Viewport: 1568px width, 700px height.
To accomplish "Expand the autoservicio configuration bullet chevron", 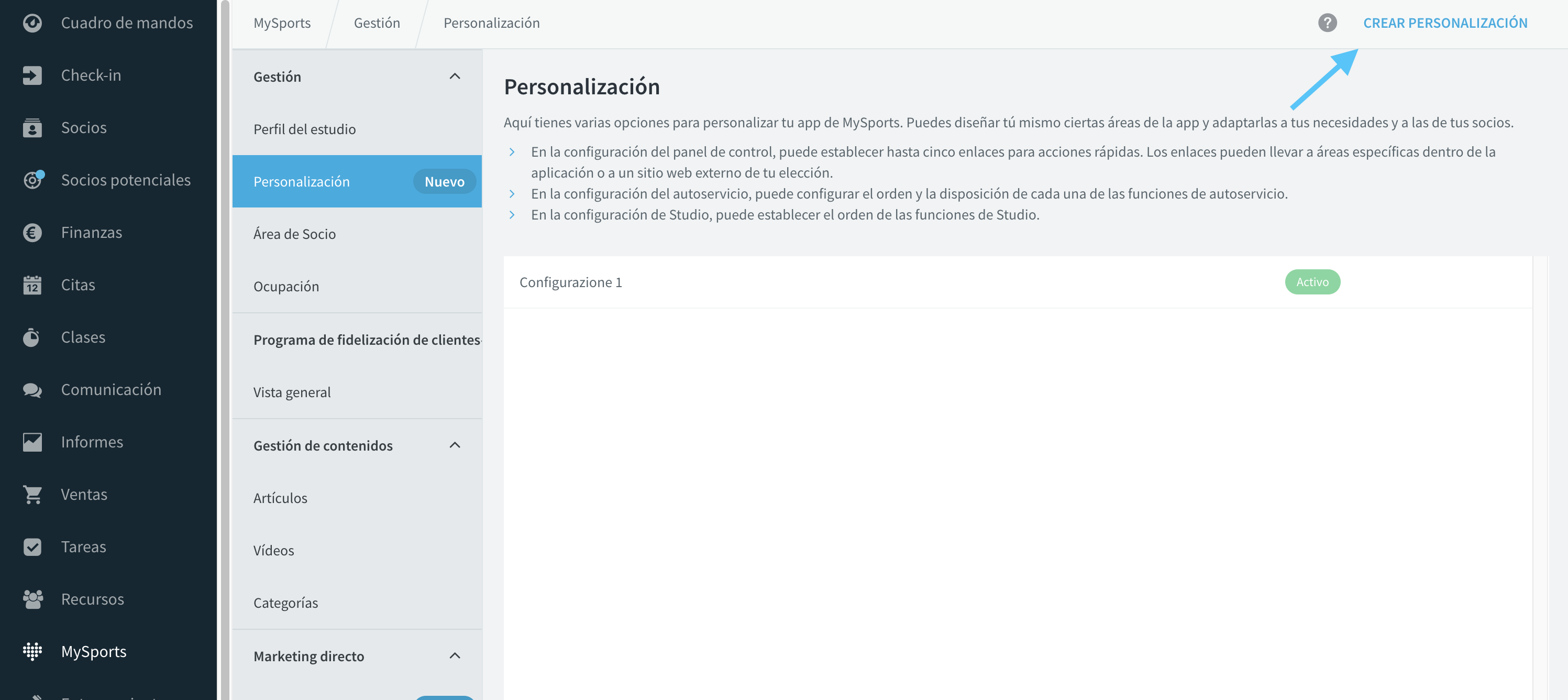I will pos(512,194).
